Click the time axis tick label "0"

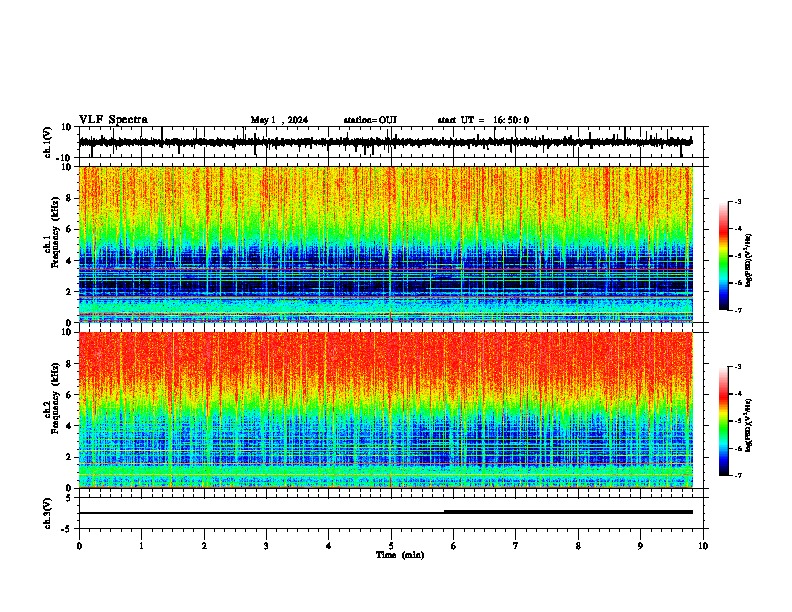click(x=79, y=546)
